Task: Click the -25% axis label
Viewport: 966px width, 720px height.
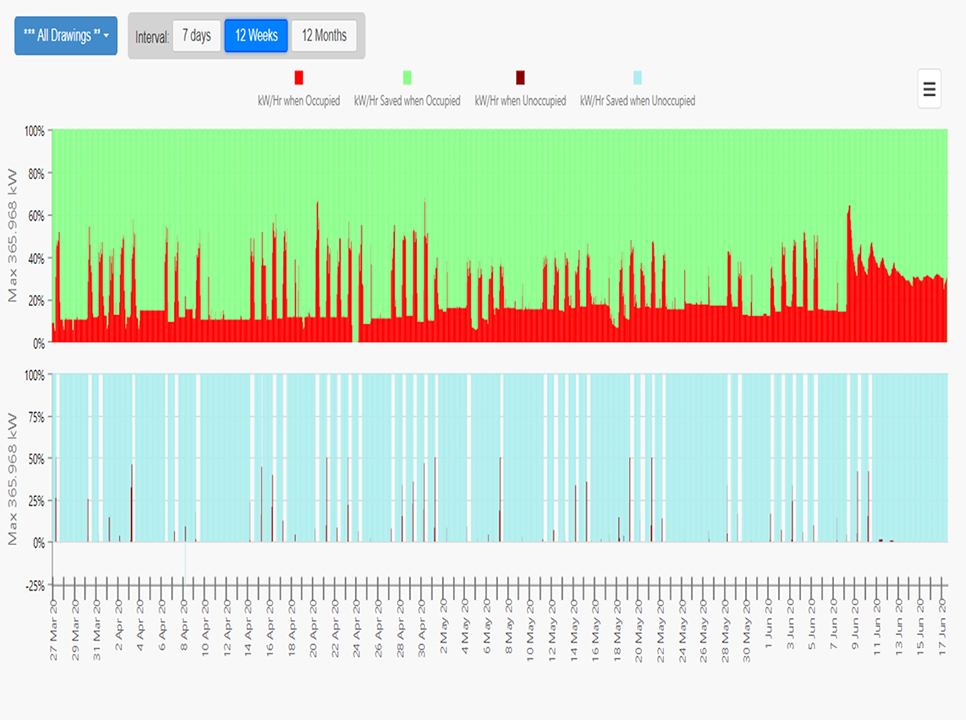Action: [33, 585]
